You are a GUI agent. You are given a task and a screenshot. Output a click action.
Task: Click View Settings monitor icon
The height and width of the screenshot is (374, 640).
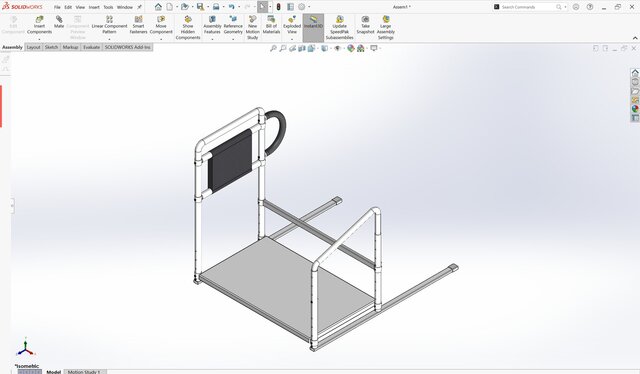point(373,48)
